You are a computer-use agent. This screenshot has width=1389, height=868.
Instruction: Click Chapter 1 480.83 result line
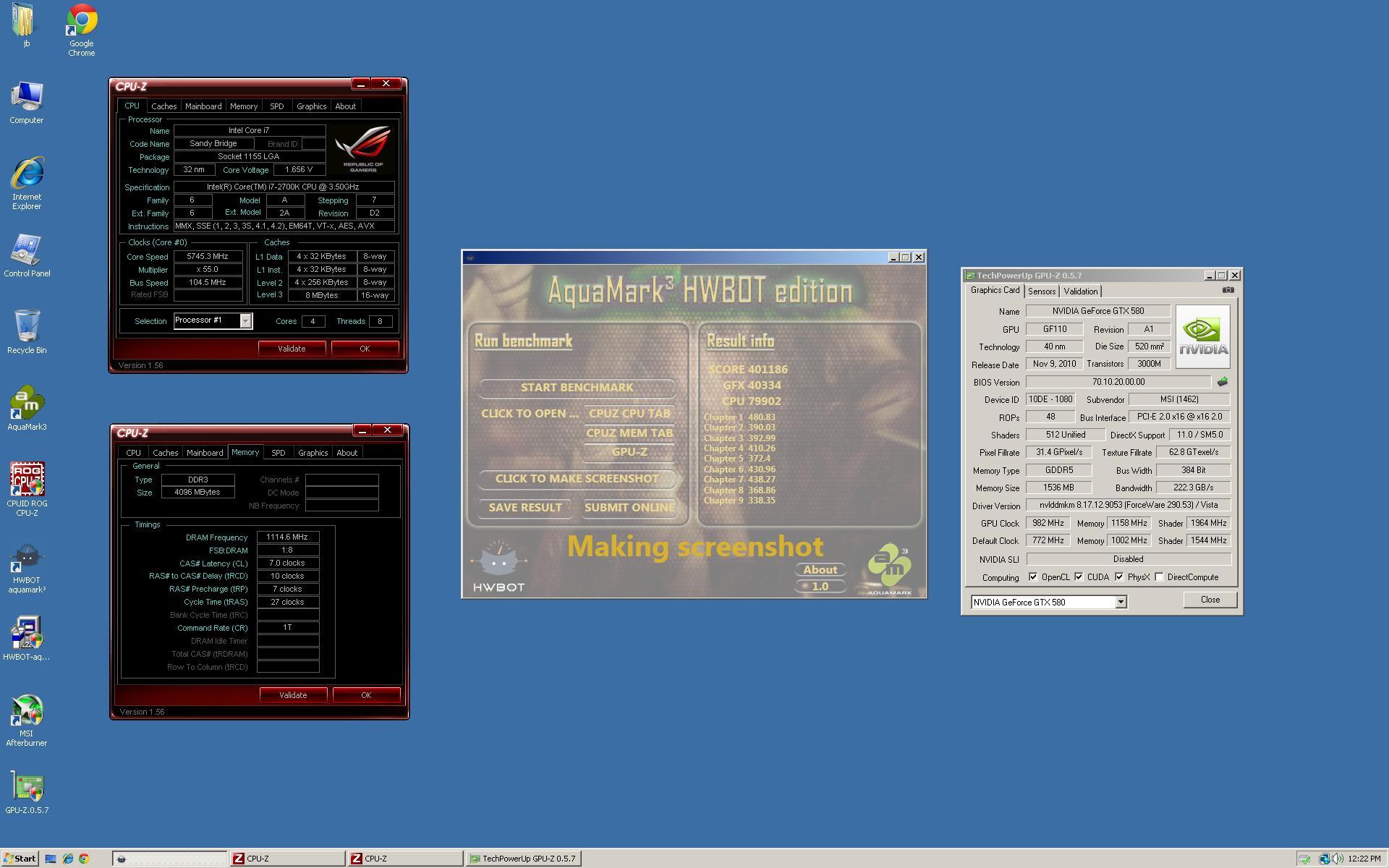pos(739,417)
